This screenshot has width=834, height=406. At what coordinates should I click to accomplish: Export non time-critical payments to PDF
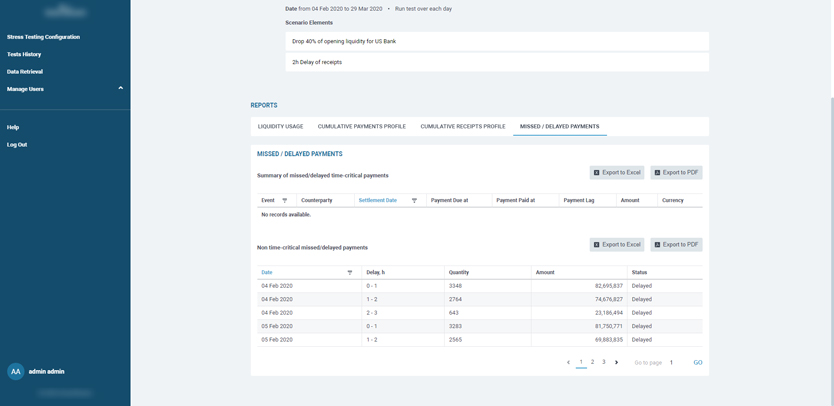[x=676, y=245]
